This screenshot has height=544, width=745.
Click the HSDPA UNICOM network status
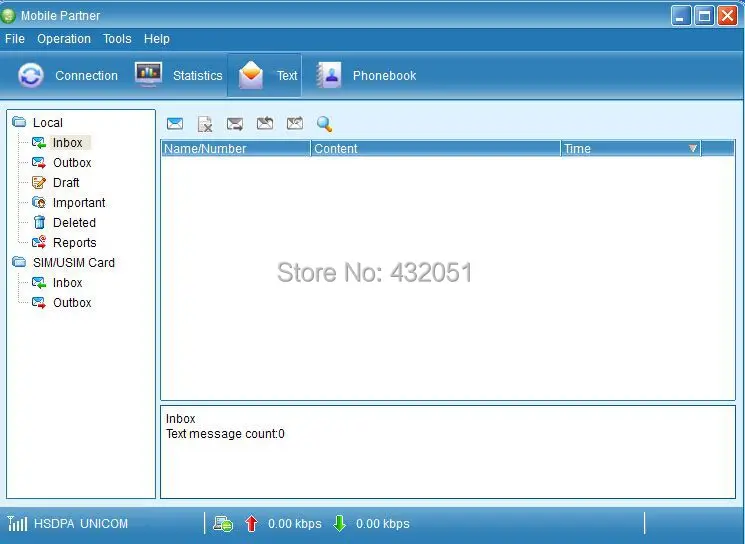[x=81, y=524]
